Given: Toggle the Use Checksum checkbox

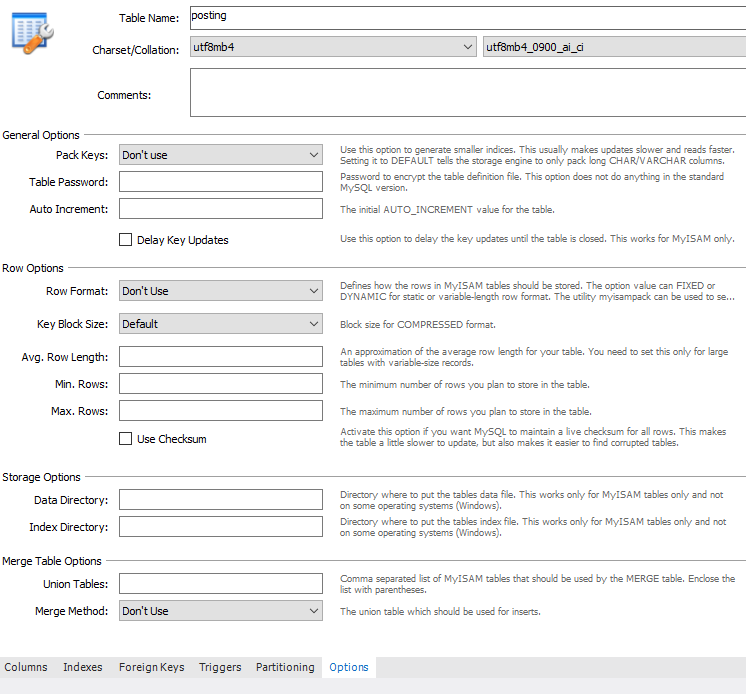Looking at the screenshot, I should [126, 439].
